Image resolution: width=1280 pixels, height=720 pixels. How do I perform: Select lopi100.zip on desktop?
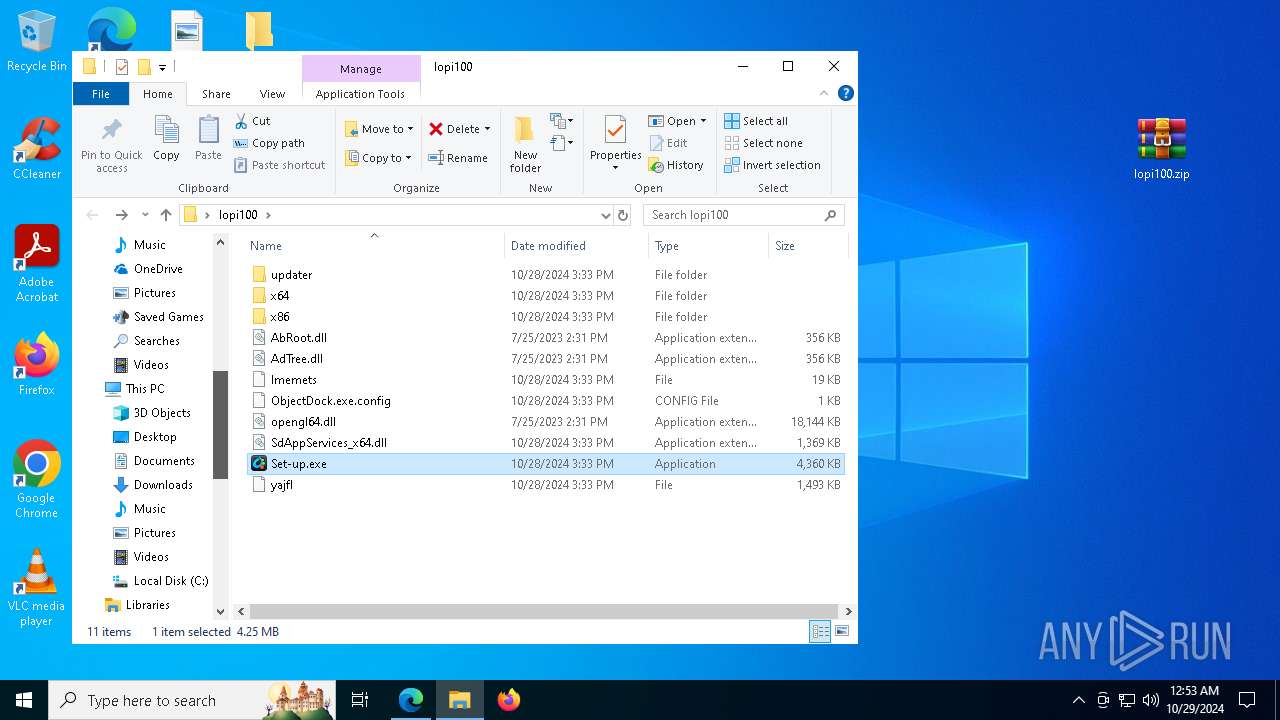tap(1161, 148)
